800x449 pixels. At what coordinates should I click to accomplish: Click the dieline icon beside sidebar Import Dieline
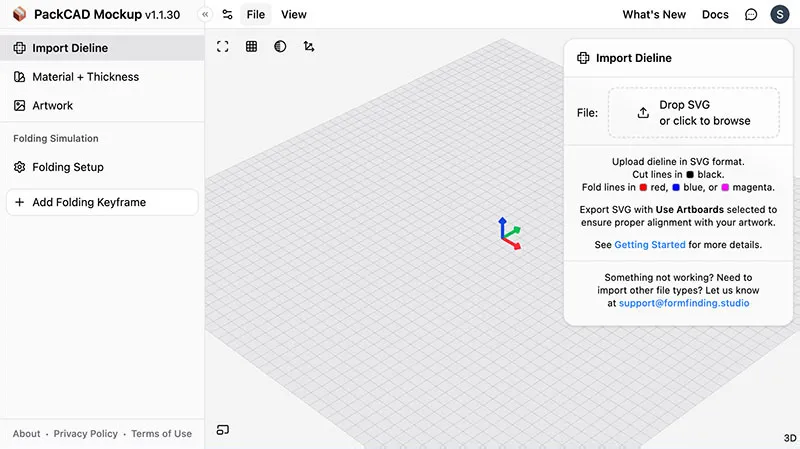click(19, 48)
